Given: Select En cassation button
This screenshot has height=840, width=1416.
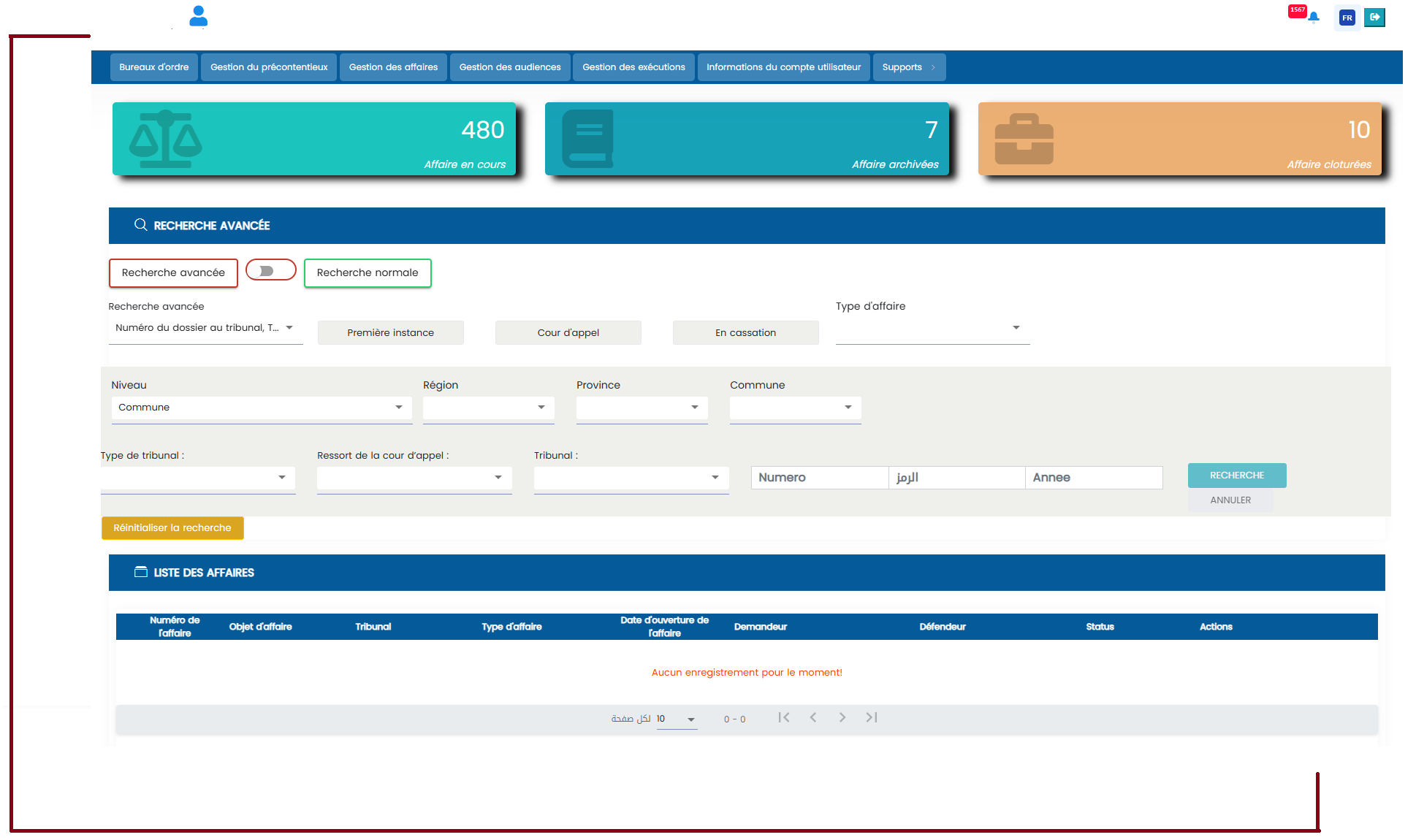Looking at the screenshot, I should click(746, 332).
